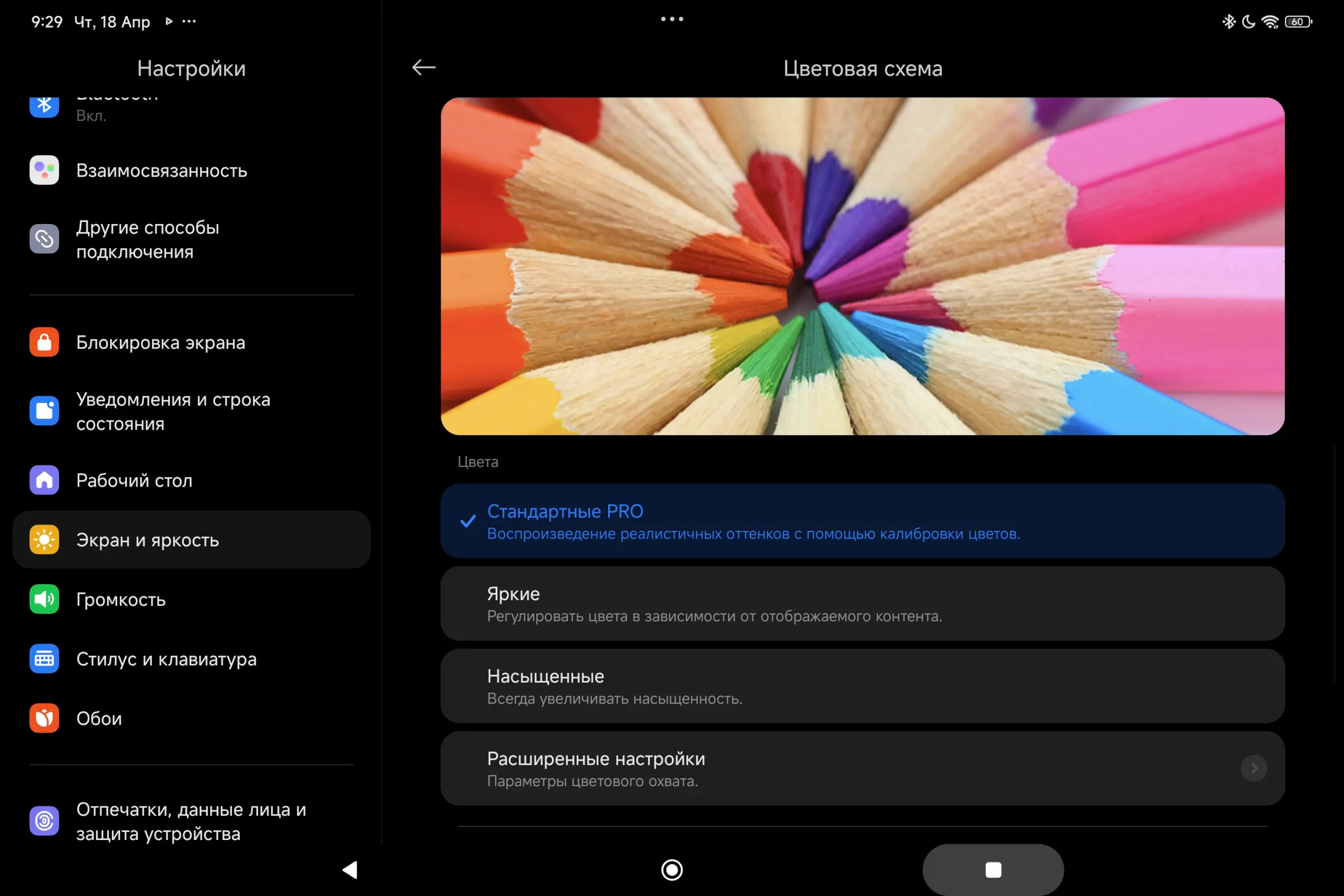Tap the Стилус и клавиатура icon

pyautogui.click(x=44, y=659)
